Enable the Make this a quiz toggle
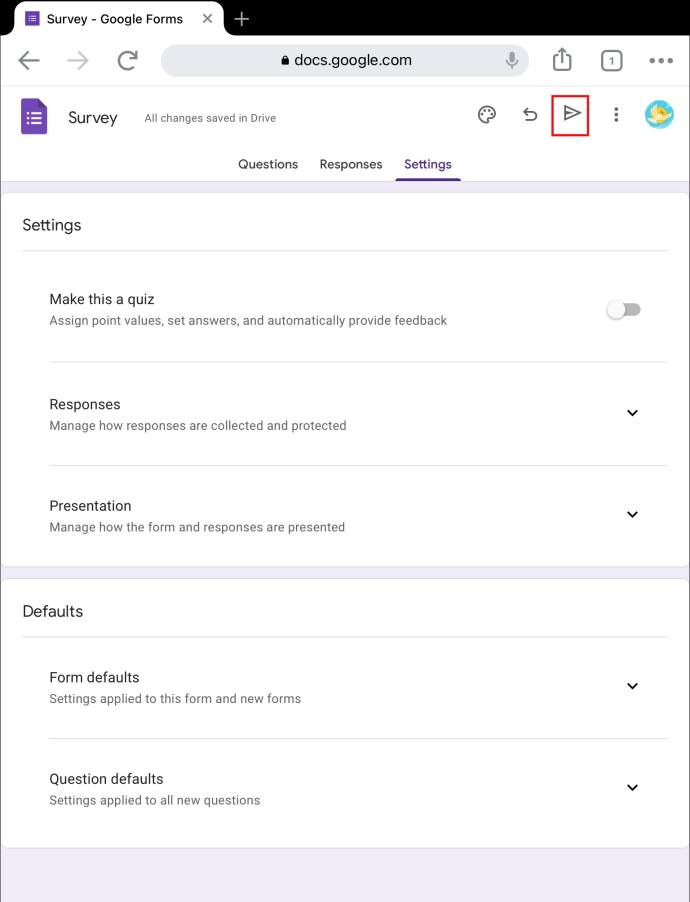This screenshot has height=902, width=690. point(623,310)
